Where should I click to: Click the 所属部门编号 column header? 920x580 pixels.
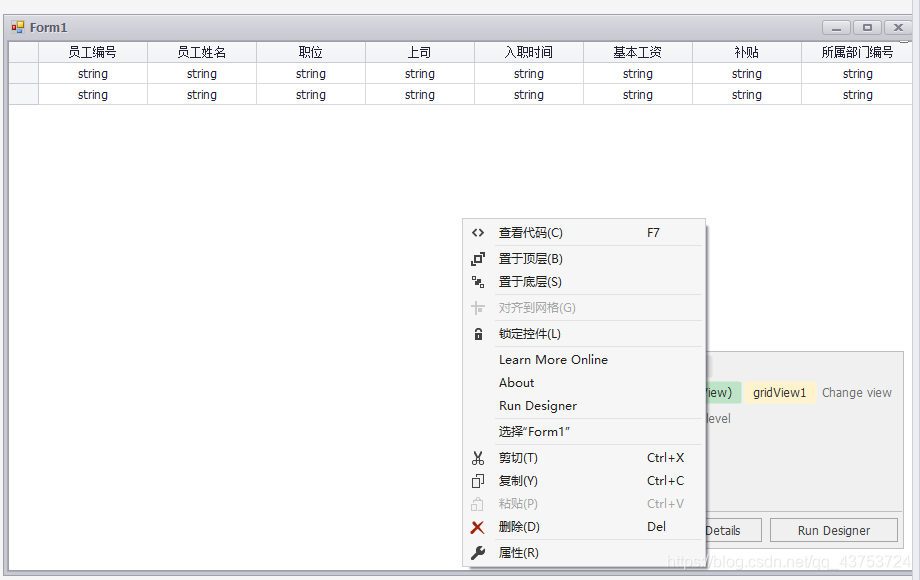tap(857, 52)
